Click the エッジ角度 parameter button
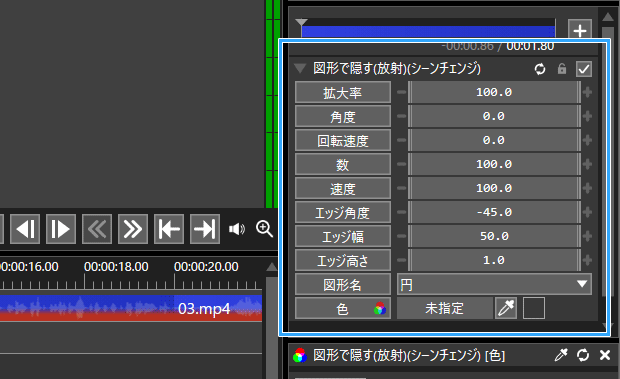This screenshot has height=379, width=620. 343,213
